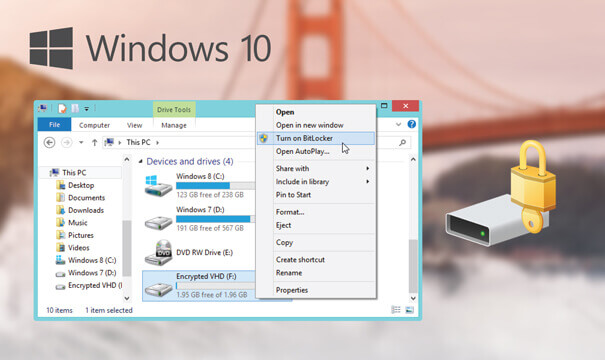Select Open AutoPlay... entry

tap(302, 151)
